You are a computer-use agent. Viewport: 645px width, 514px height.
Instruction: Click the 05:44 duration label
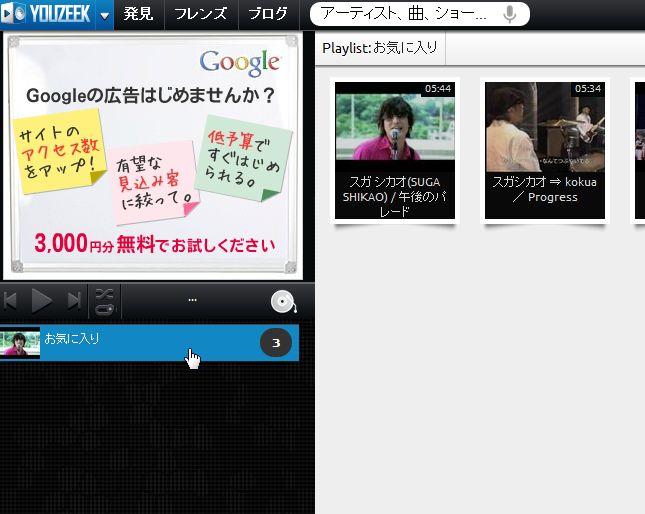pos(438,89)
